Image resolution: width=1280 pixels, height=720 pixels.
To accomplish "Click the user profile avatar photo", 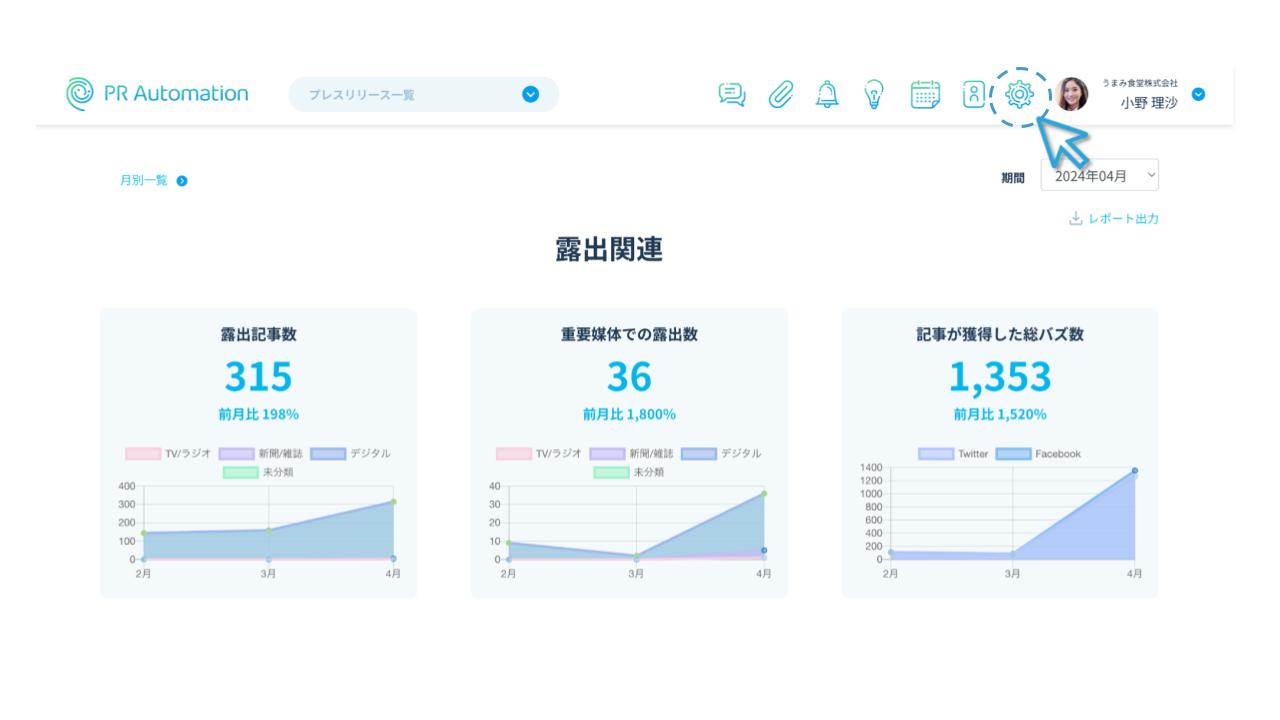I will 1072,94.
